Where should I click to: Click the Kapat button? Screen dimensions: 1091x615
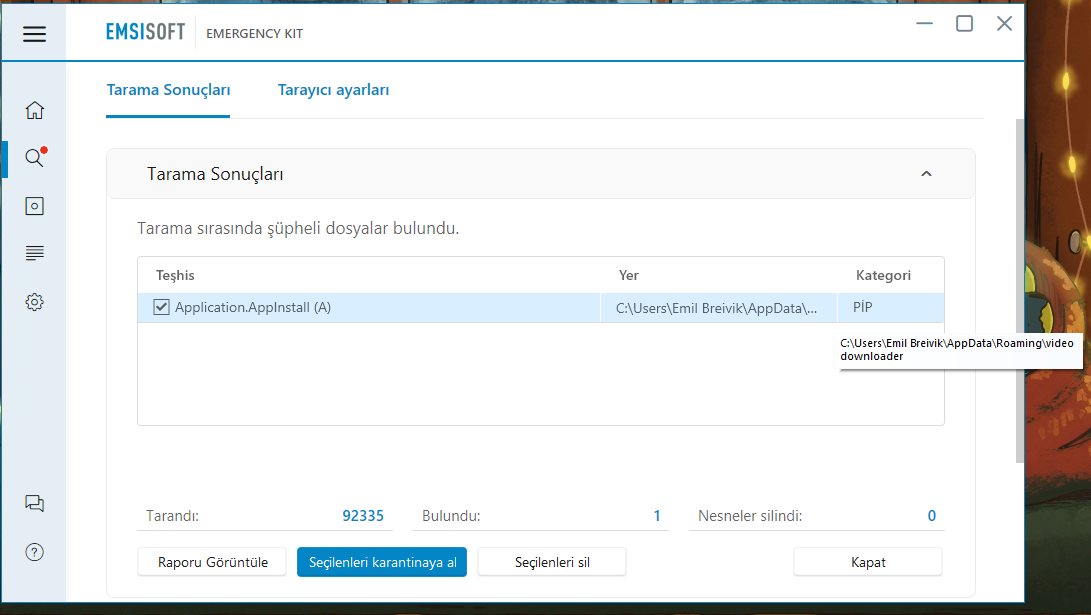click(x=868, y=562)
